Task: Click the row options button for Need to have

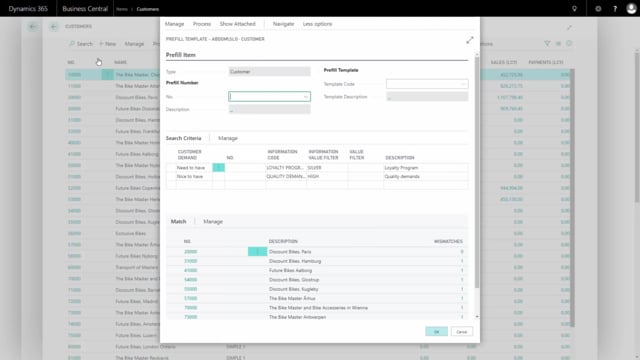Action: (218, 167)
